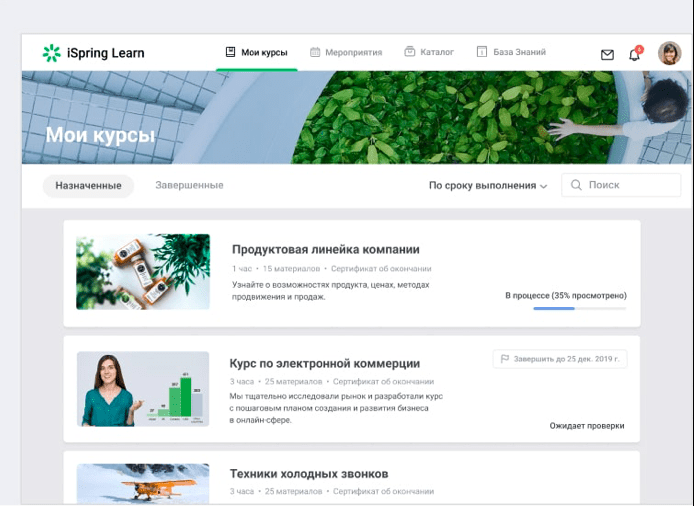Open the Курс по электронной коммерции title

[x=324, y=363]
